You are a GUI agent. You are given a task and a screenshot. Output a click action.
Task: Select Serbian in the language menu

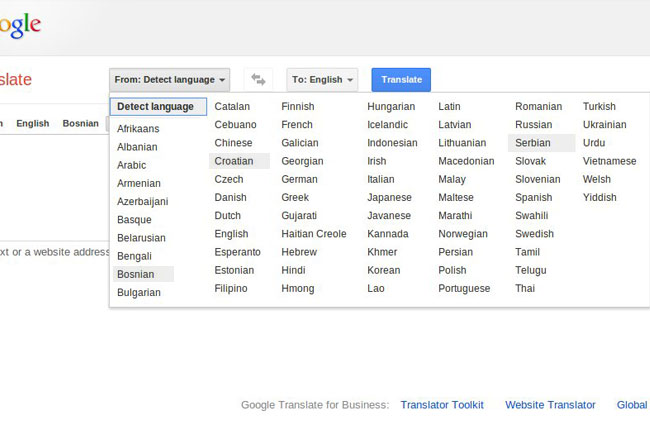[534, 143]
